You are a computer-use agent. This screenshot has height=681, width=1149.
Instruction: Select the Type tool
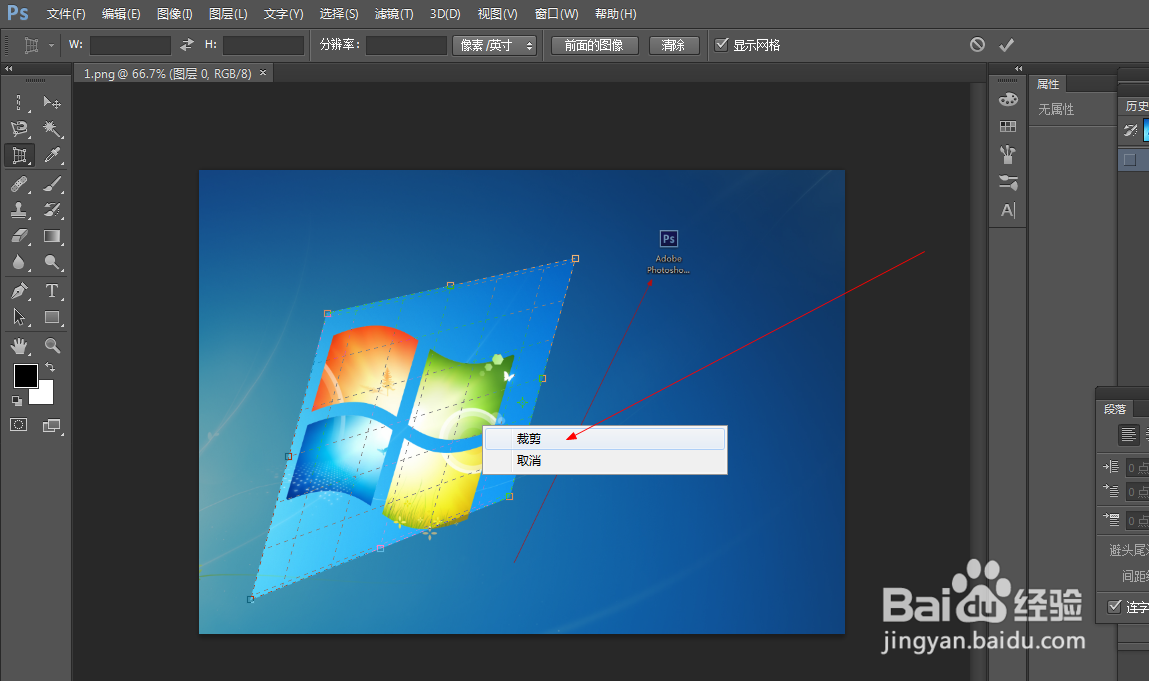pyautogui.click(x=51, y=291)
